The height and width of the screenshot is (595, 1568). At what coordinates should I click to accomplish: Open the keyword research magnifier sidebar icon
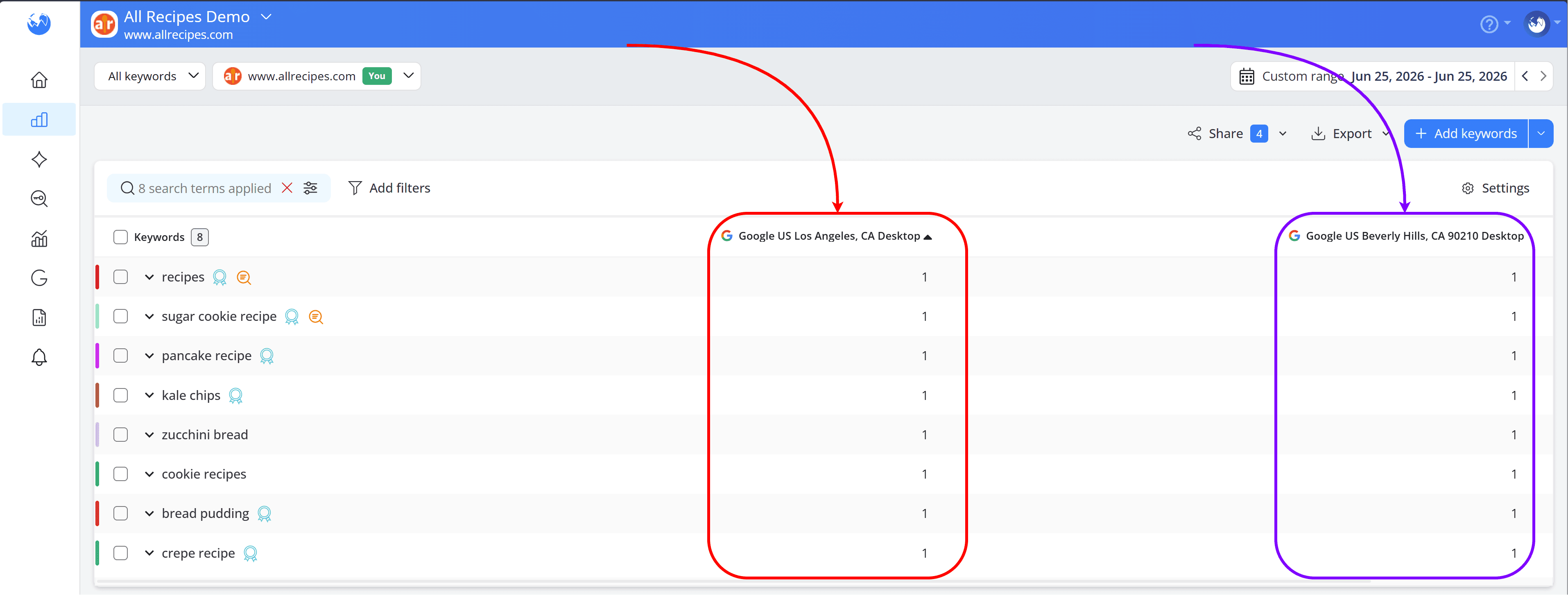[39, 198]
